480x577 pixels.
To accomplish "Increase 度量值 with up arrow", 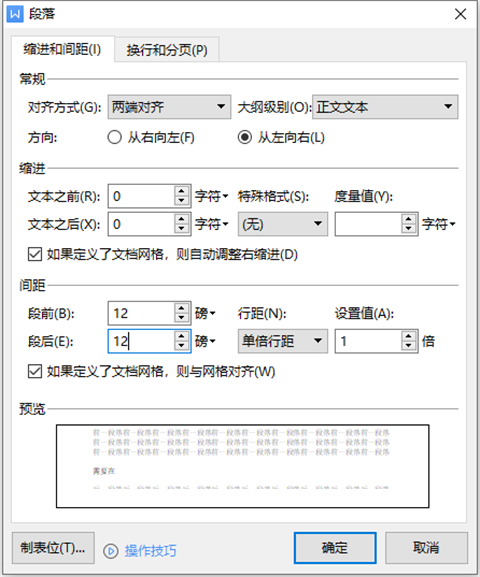I will (409, 219).
